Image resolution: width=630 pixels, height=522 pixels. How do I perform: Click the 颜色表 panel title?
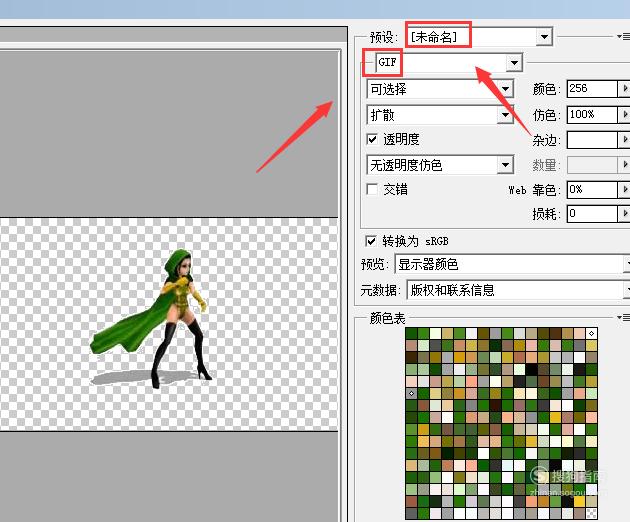click(387, 318)
